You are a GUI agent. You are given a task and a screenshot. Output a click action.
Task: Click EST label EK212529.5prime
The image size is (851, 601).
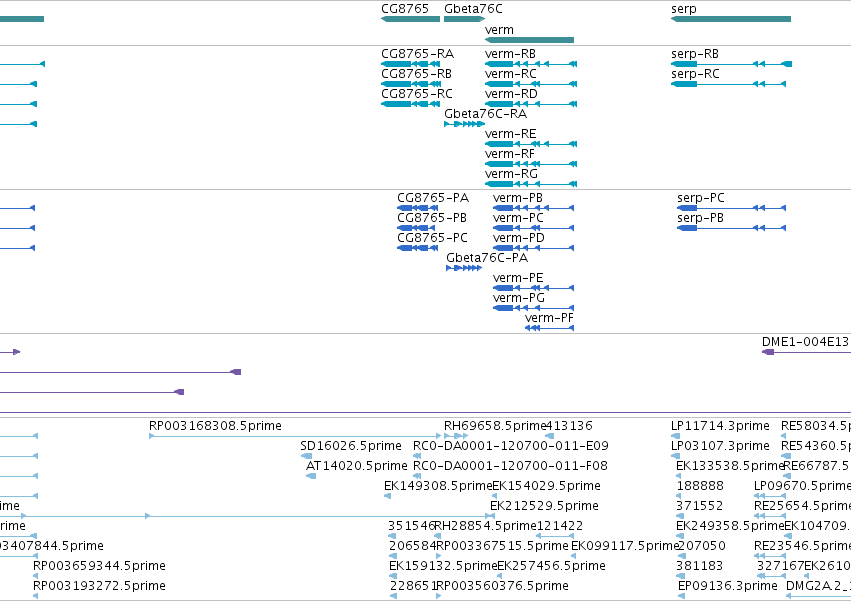pos(544,506)
